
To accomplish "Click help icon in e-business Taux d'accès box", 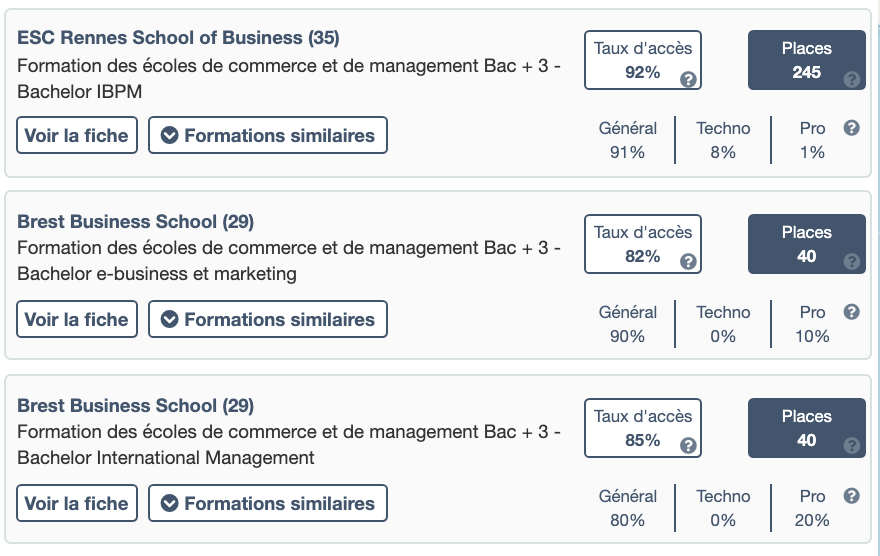I will (688, 262).
